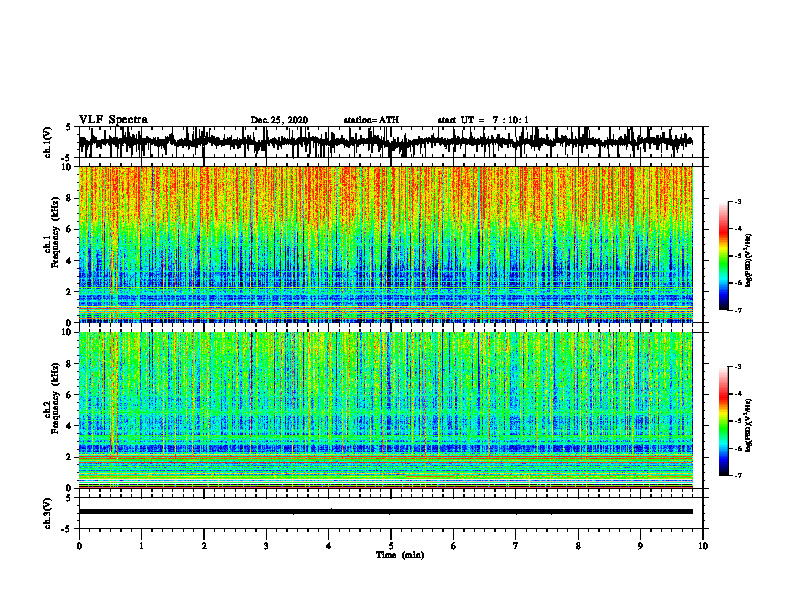Click the '6' kHz tick of ch.2 spectrogram

coord(71,395)
